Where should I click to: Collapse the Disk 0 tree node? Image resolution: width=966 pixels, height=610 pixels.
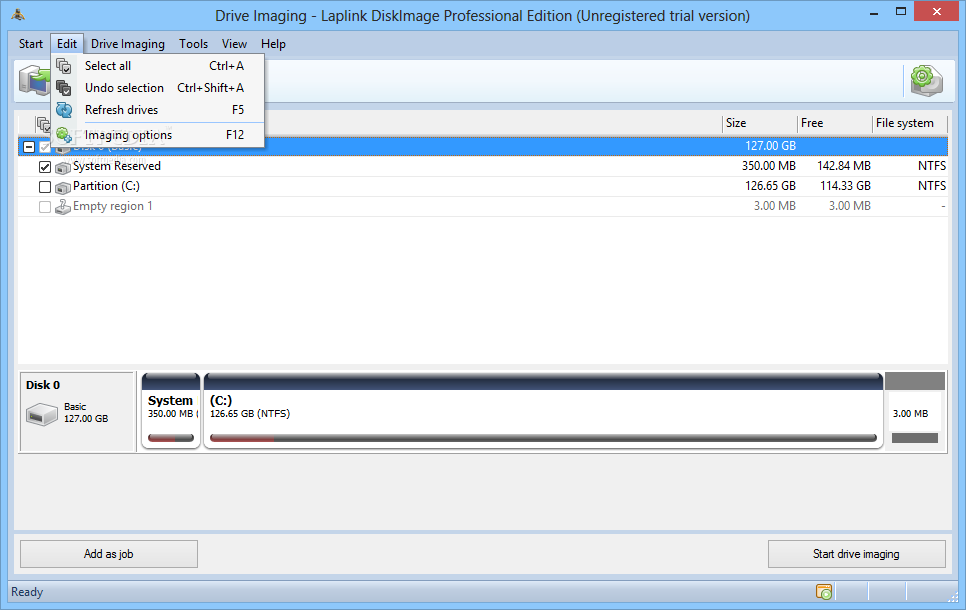click(28, 147)
